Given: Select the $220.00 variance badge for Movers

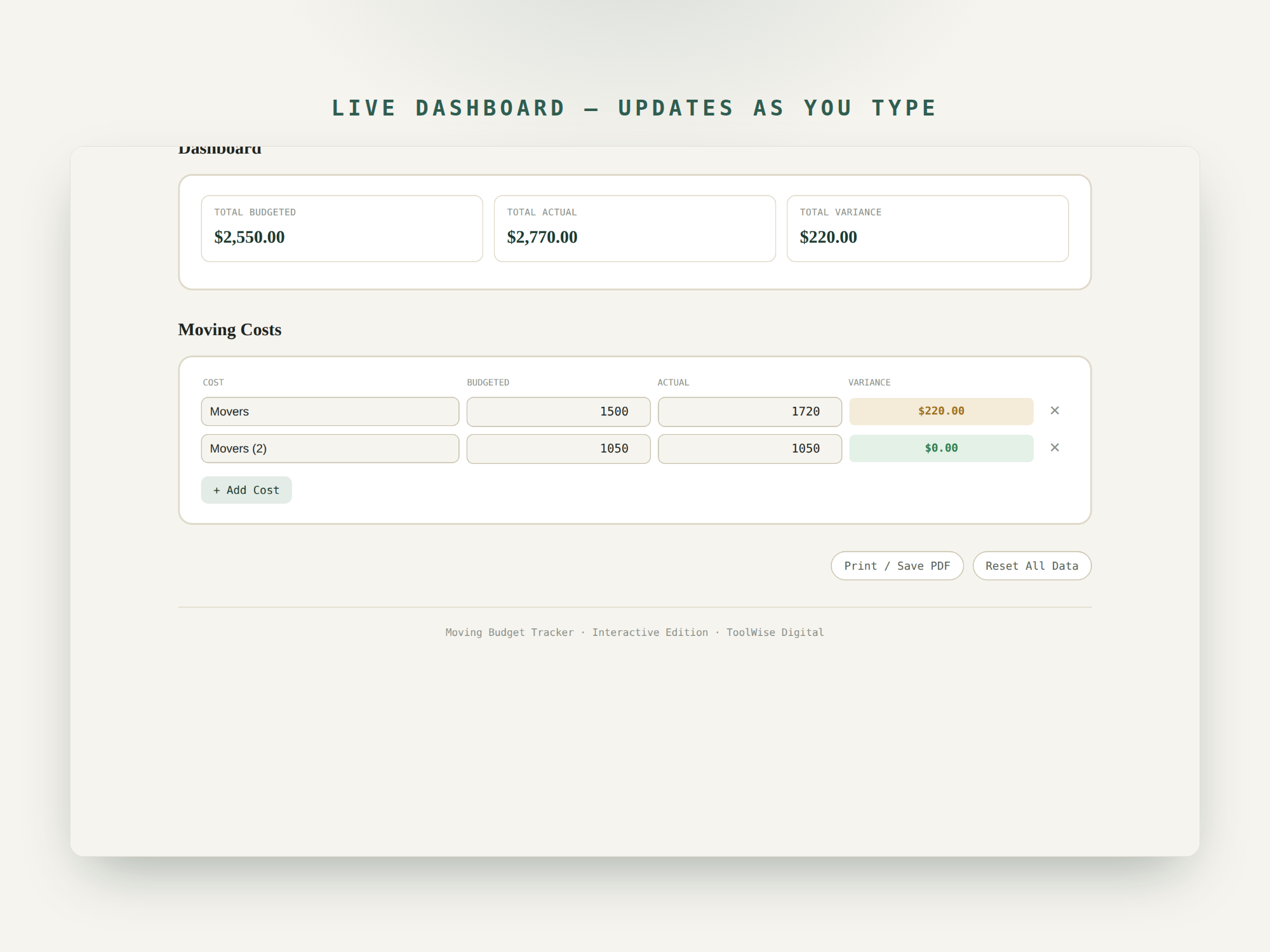Looking at the screenshot, I should tap(941, 411).
